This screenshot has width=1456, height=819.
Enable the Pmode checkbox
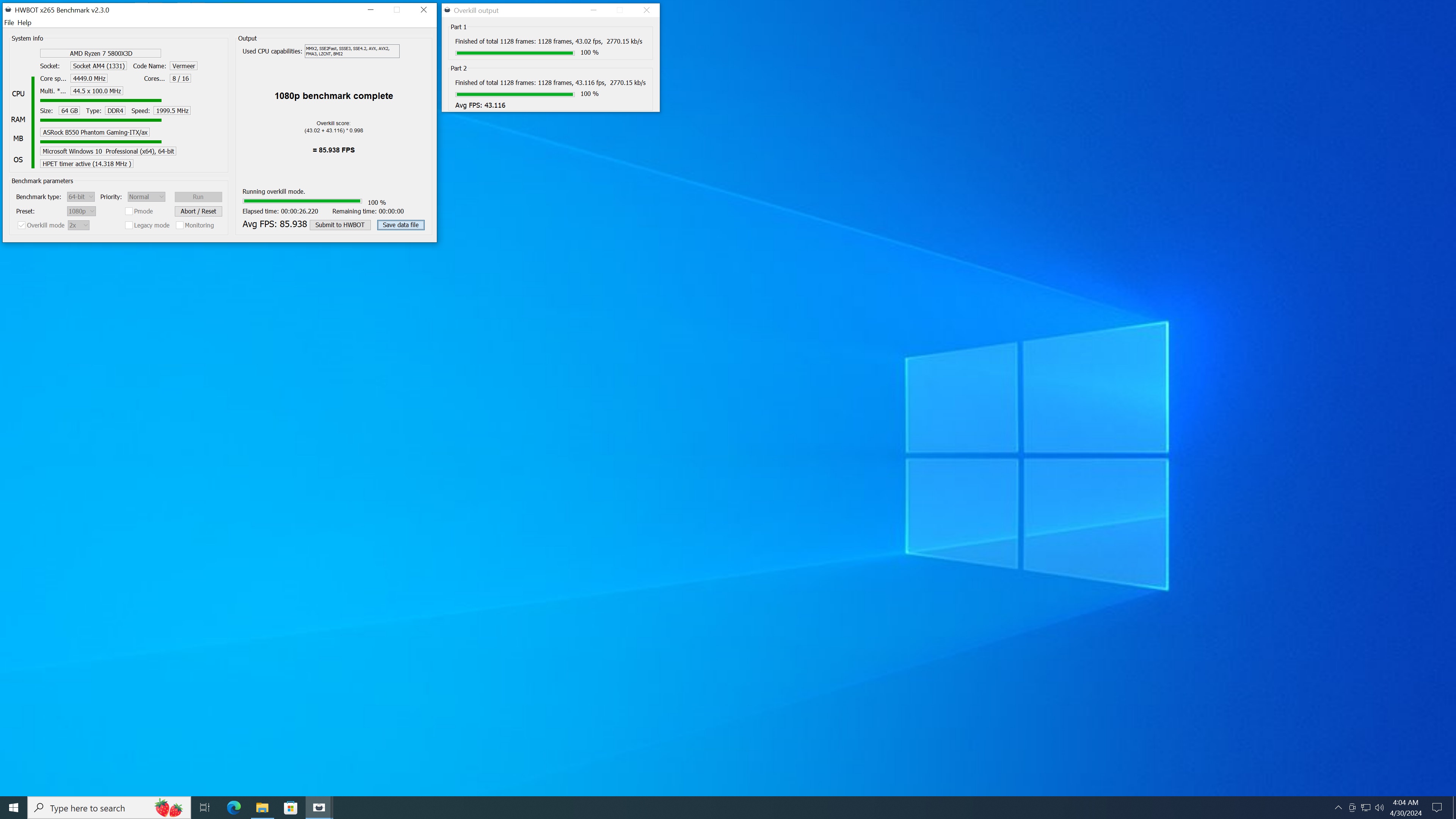129,212
